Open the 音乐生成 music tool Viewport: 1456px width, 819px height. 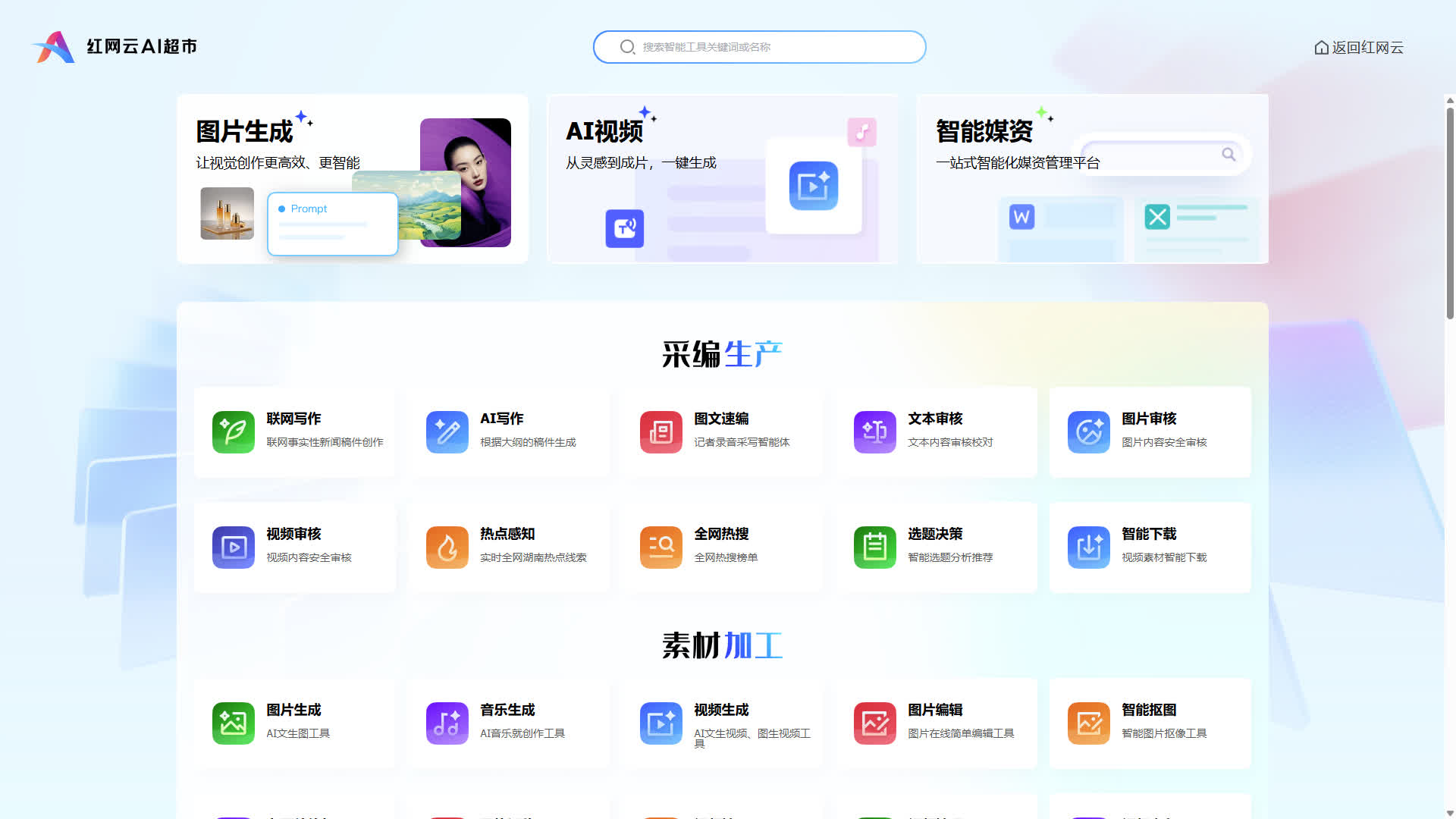(447, 723)
